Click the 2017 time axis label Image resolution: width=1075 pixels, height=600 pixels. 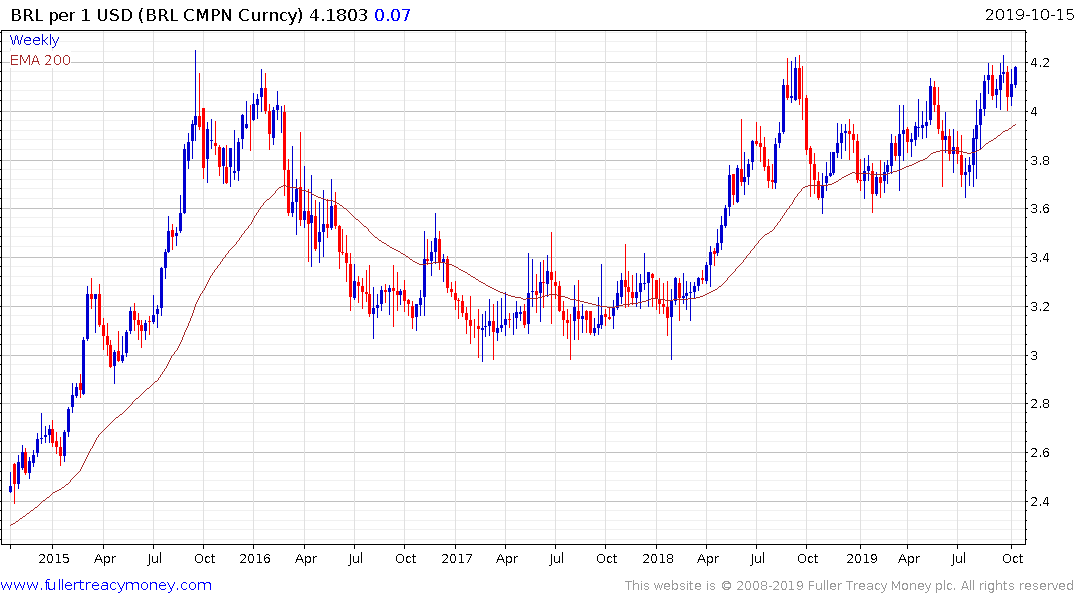click(x=457, y=558)
